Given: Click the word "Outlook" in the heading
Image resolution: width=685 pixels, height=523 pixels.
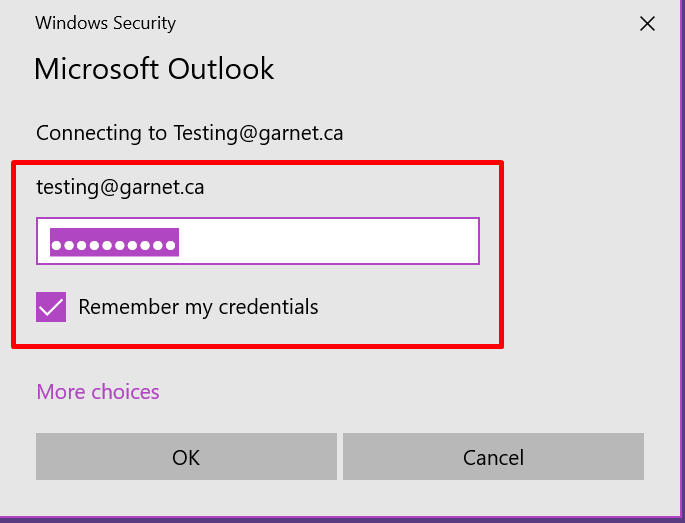Looking at the screenshot, I should 220,69.
